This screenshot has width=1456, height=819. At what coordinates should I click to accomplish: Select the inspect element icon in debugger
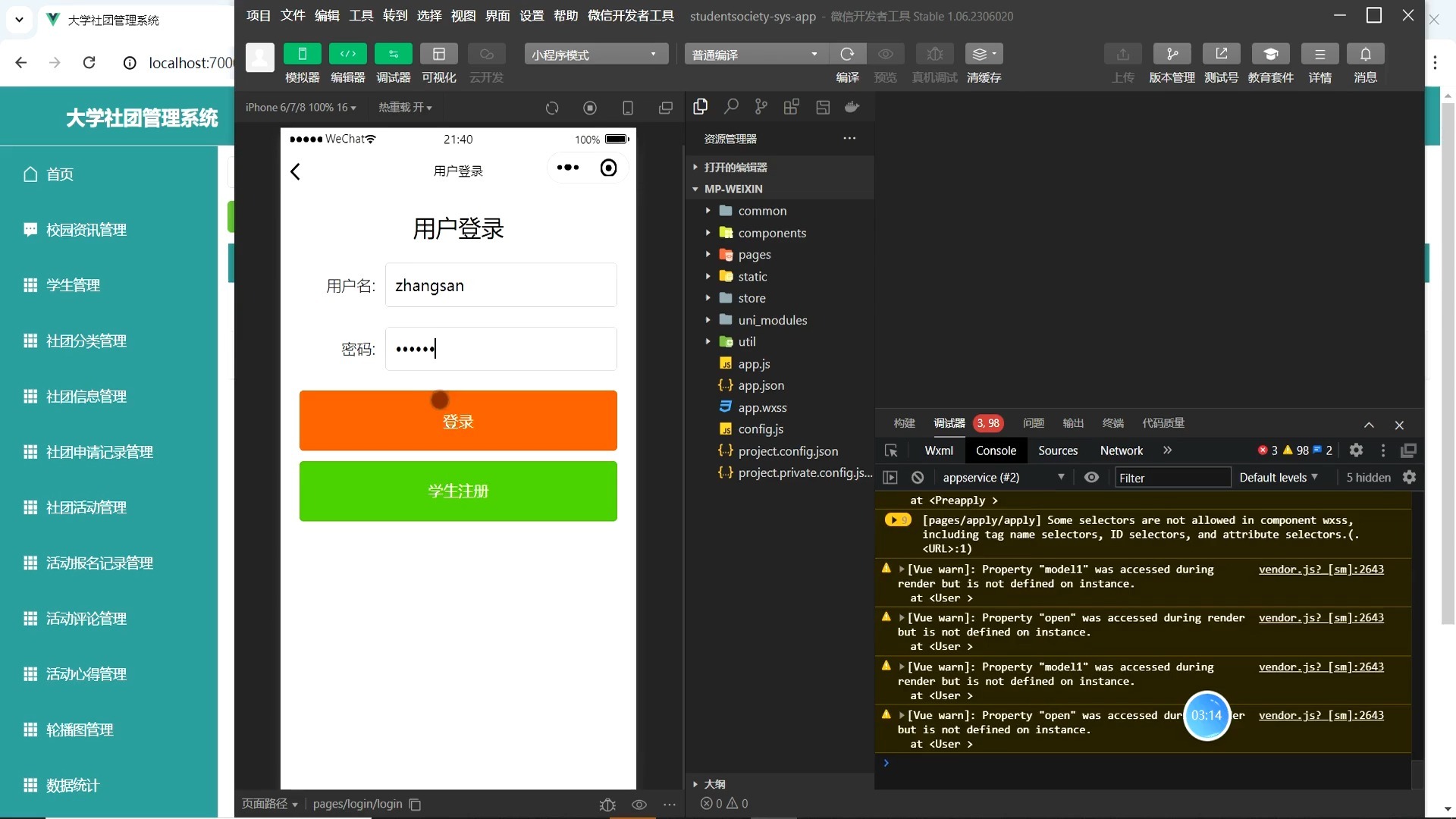point(891,450)
